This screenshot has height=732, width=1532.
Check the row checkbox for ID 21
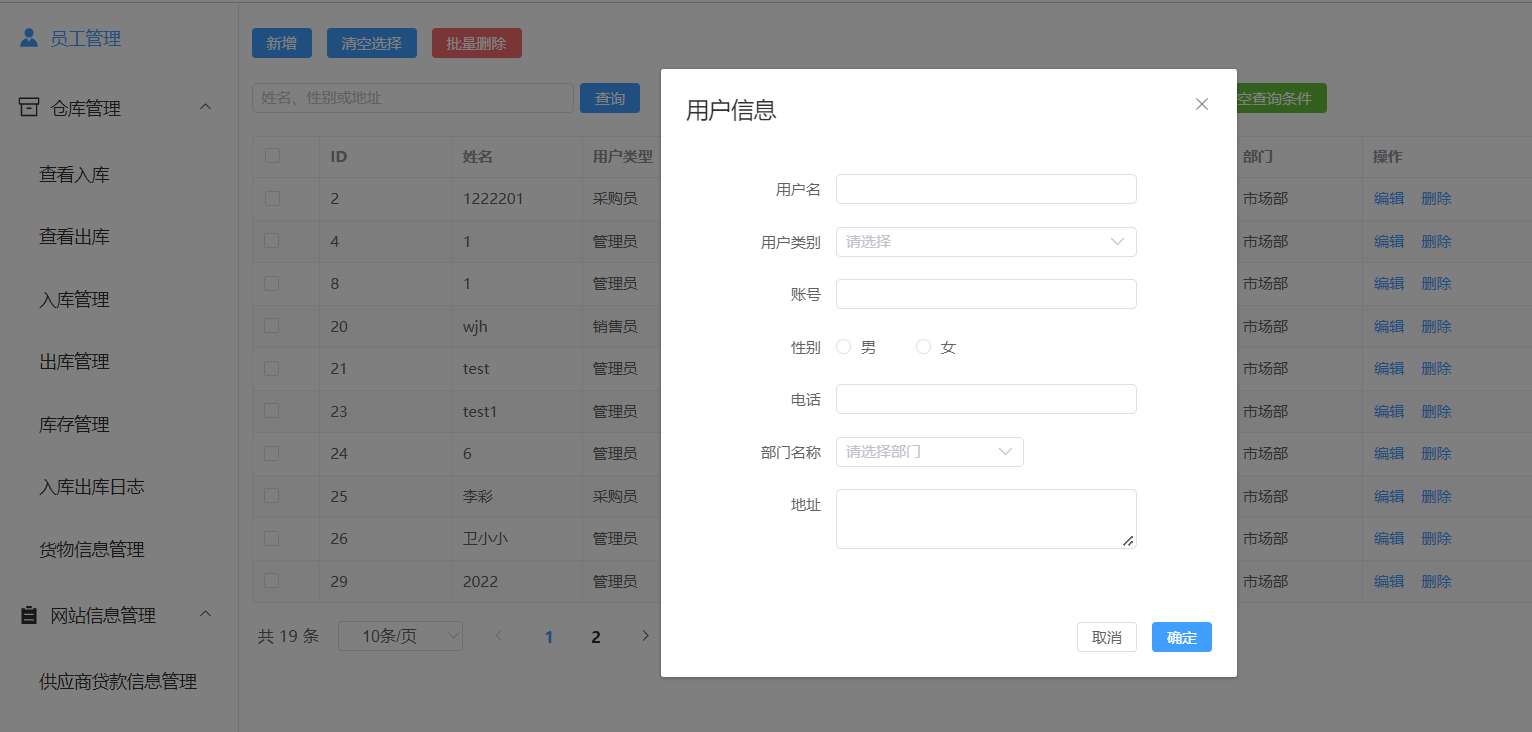pyautogui.click(x=272, y=368)
